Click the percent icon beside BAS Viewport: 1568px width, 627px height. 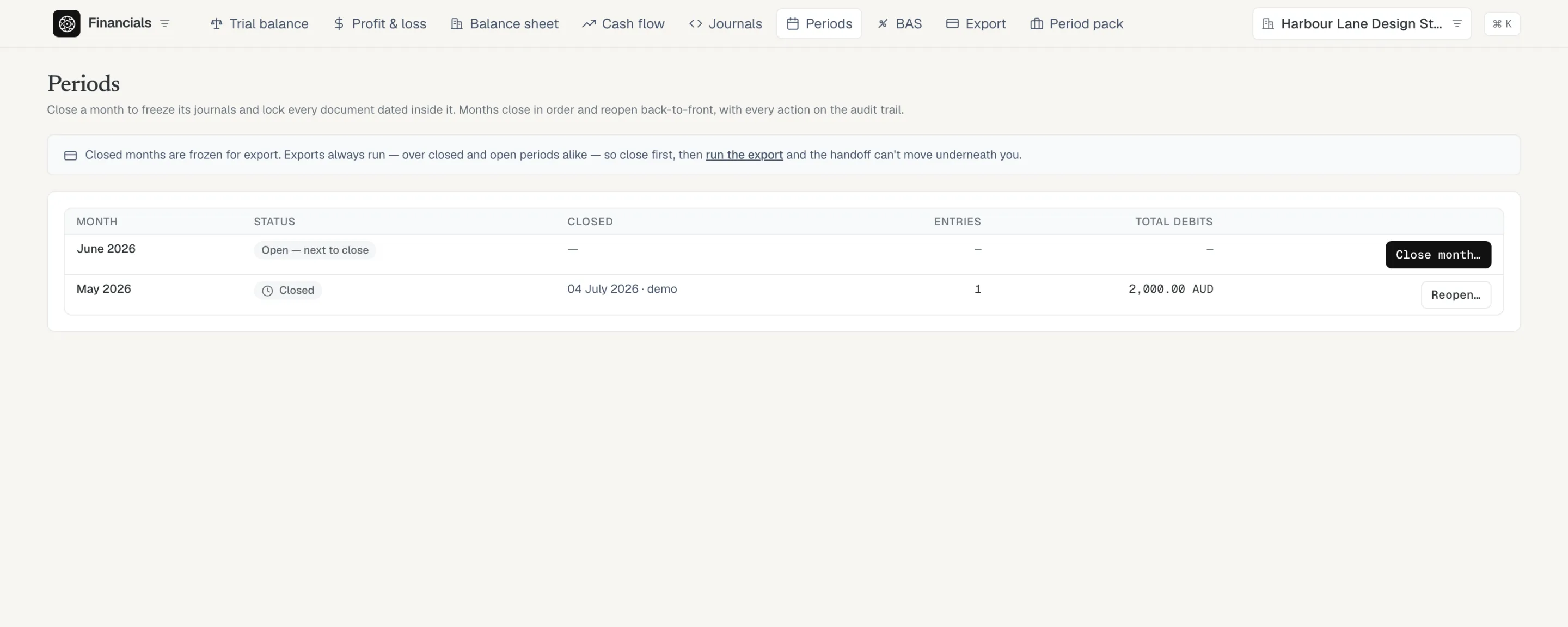883,24
